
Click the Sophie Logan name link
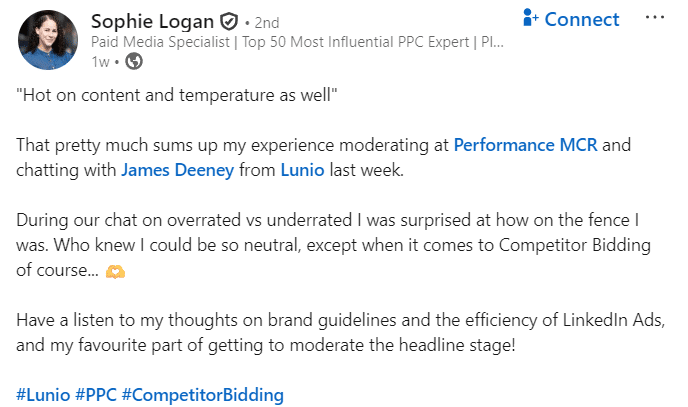click(152, 22)
